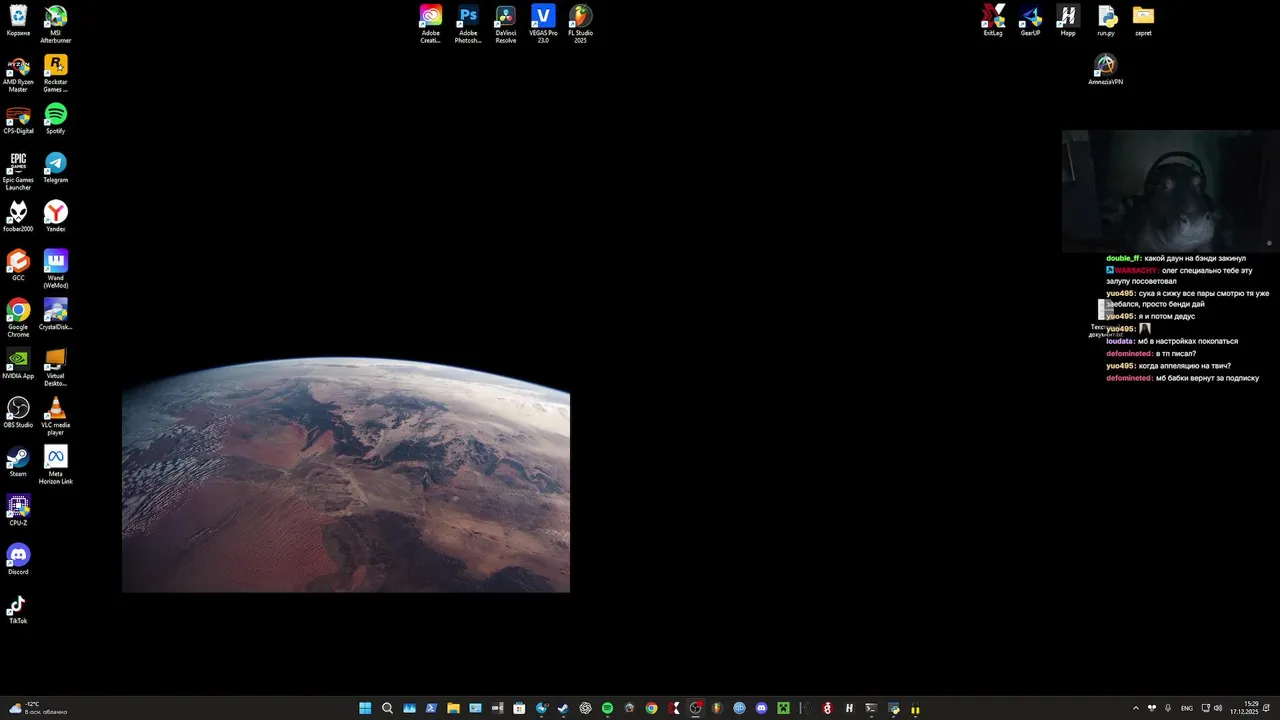Viewport: 1280px width, 720px height.
Task: Launch MSI Afterburner from the desktop
Action: point(56,24)
